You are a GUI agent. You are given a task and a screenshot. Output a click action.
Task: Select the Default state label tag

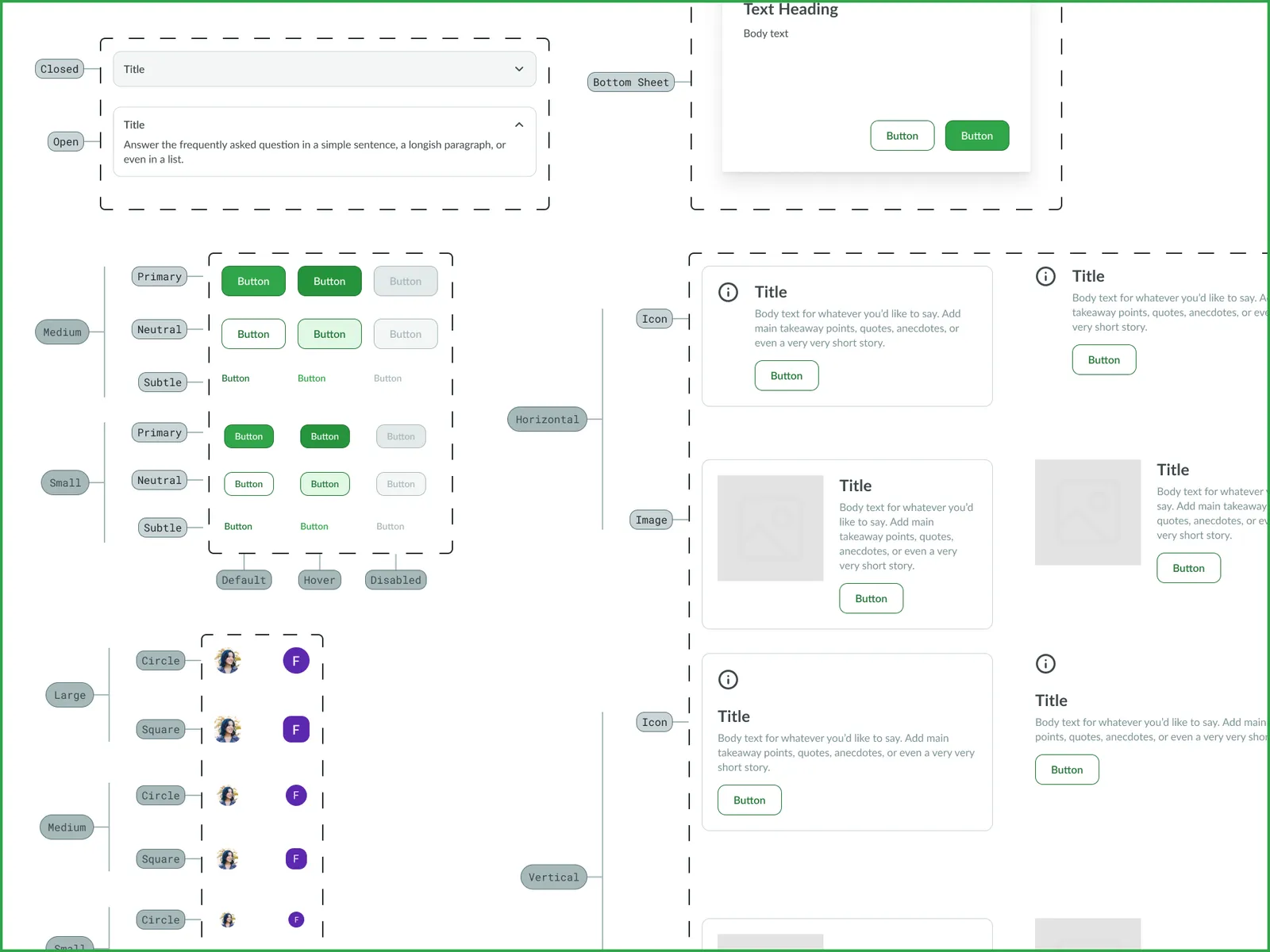(244, 580)
